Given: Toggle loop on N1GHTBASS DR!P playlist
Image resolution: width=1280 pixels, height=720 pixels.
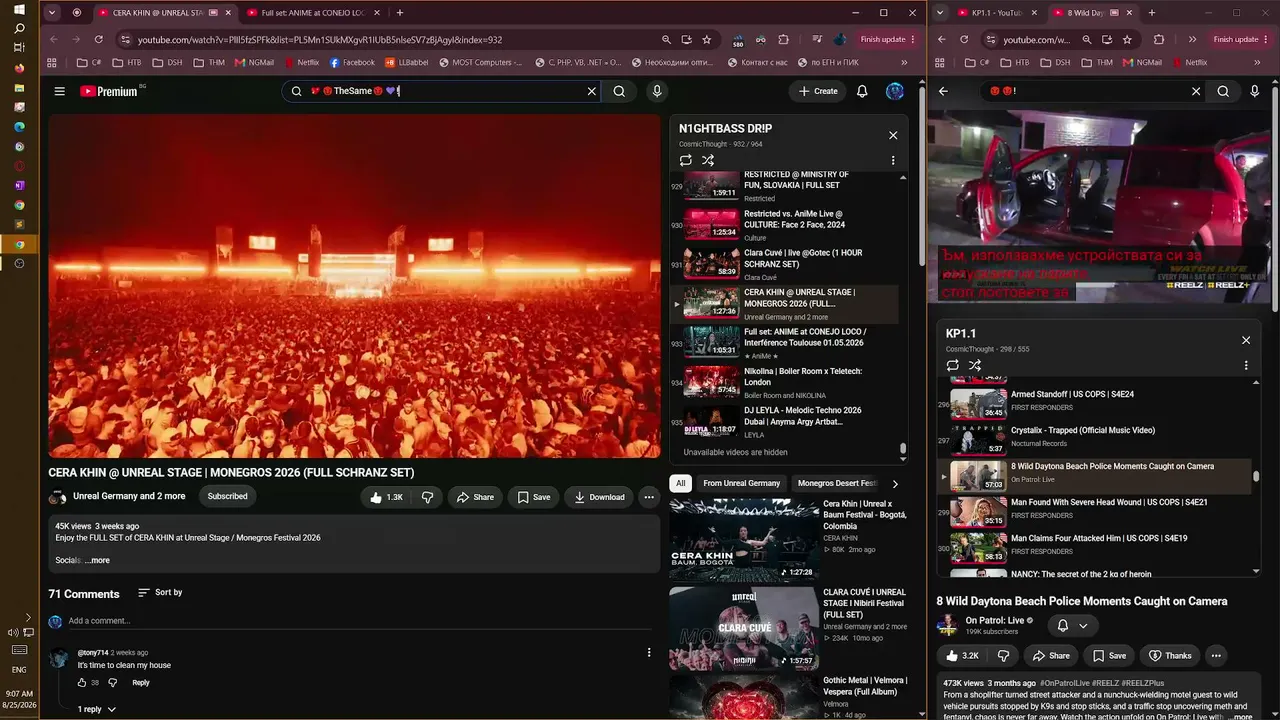Looking at the screenshot, I should click(x=686, y=160).
